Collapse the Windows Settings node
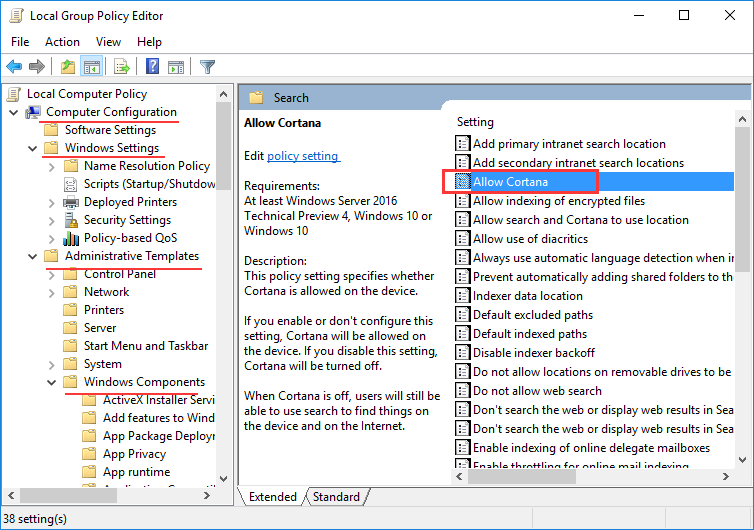This screenshot has width=754, height=530. [x=33, y=148]
